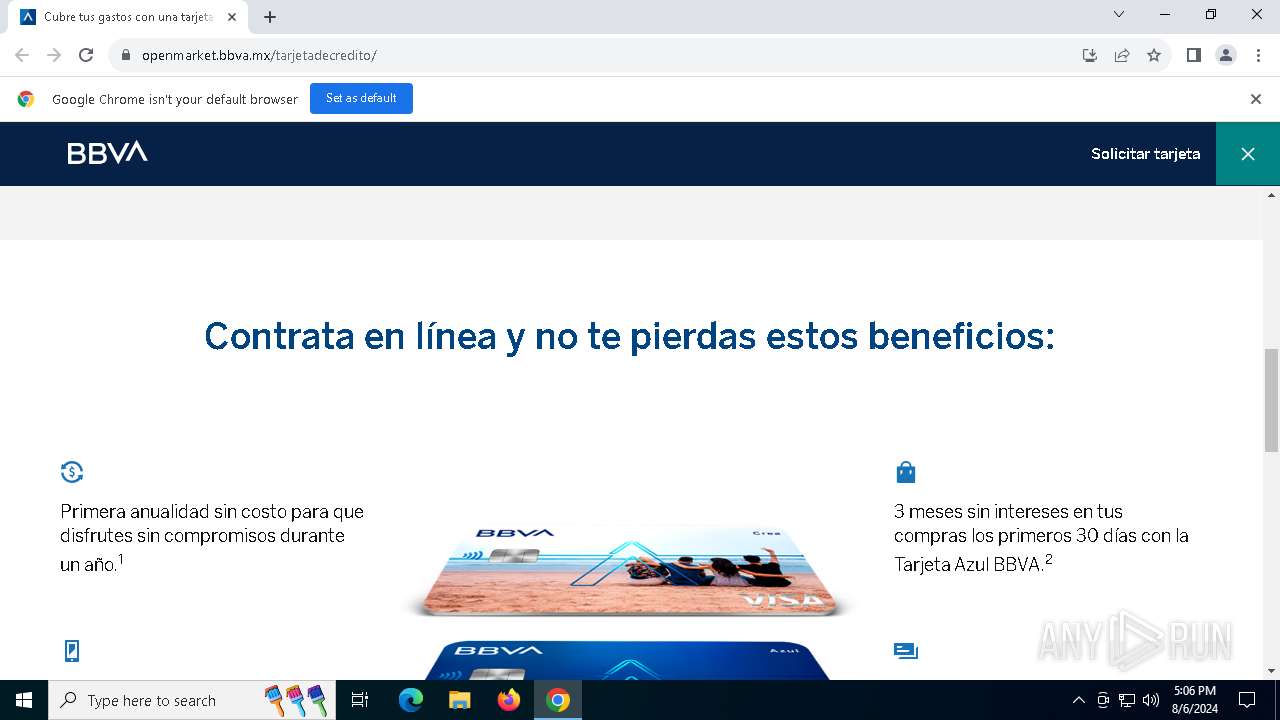Share this page icon
This screenshot has width=1280, height=720.
(x=1122, y=55)
